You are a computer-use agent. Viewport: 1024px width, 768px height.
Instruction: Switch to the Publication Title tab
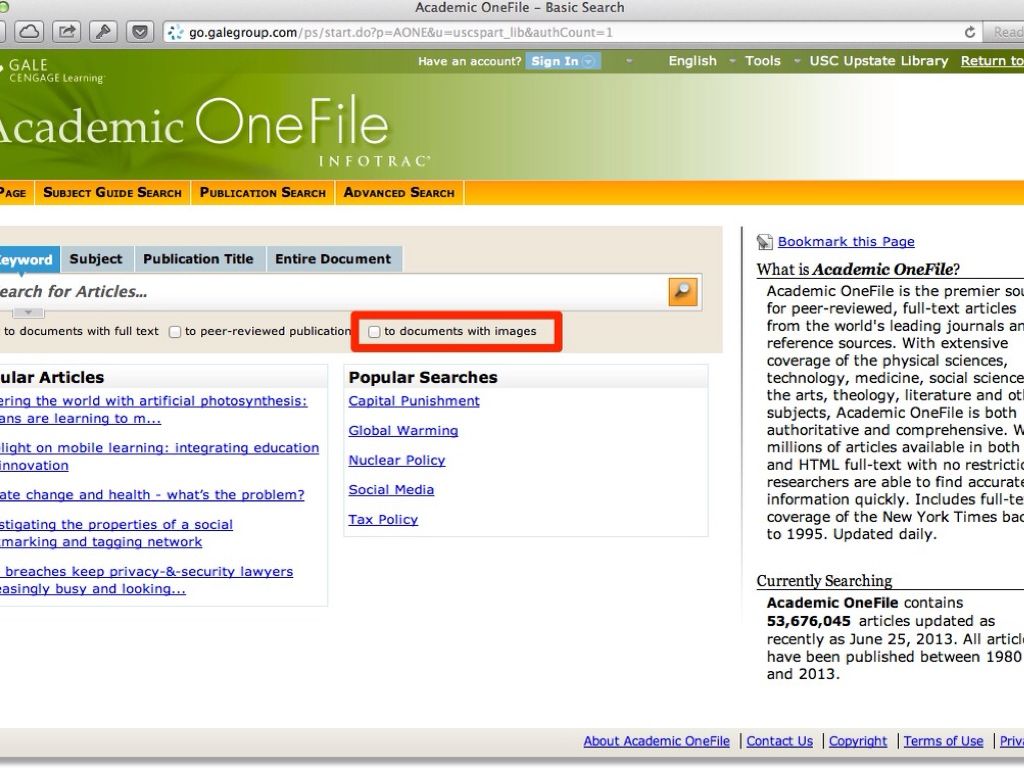tap(198, 259)
